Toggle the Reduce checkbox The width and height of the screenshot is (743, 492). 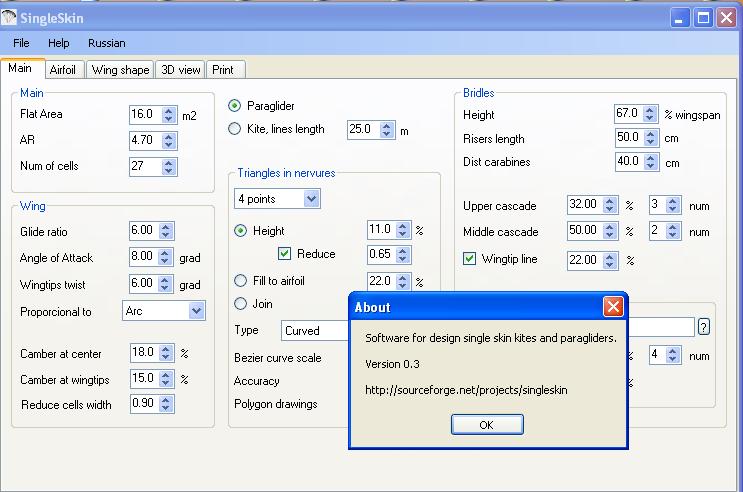pos(285,254)
